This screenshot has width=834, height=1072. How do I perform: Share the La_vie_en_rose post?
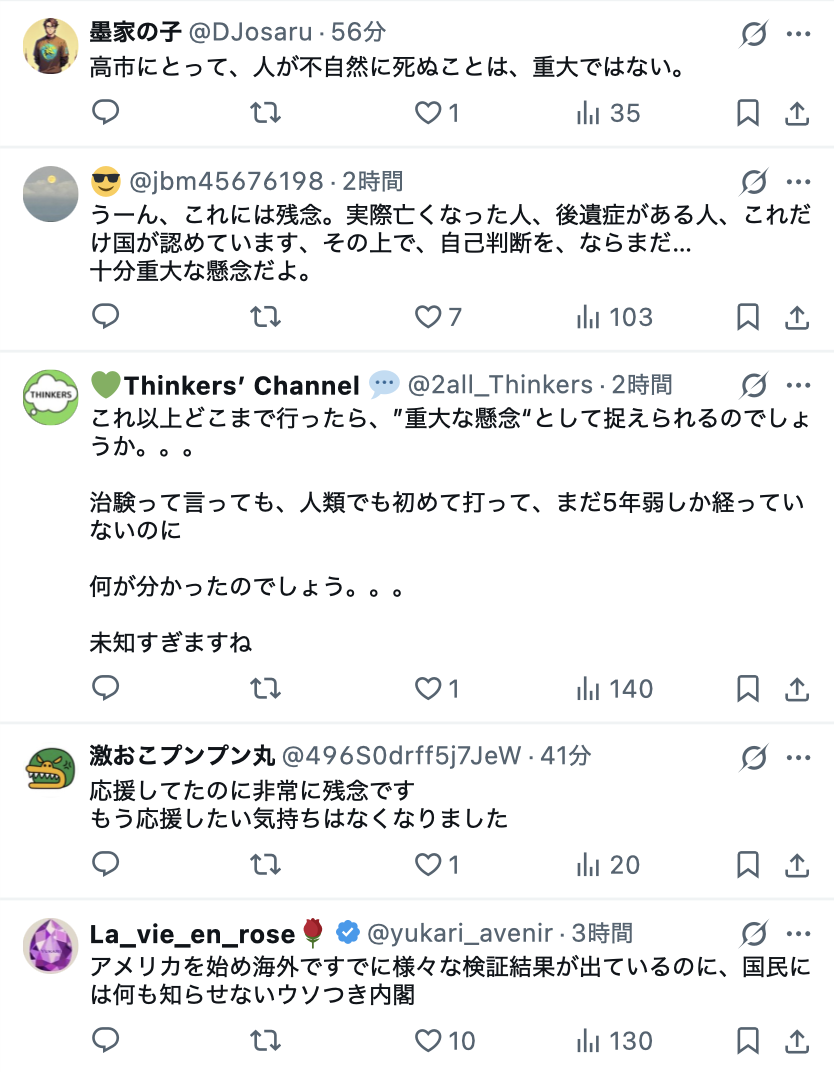[x=797, y=1041]
